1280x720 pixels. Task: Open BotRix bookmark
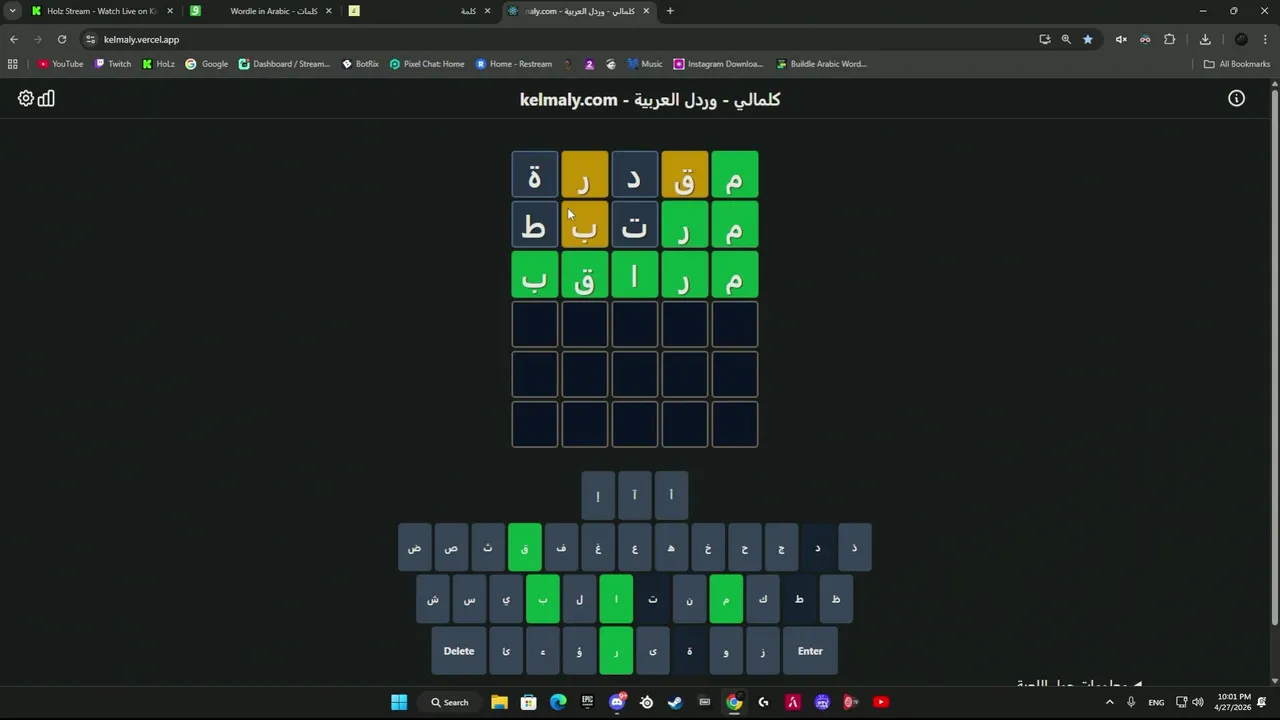360,64
